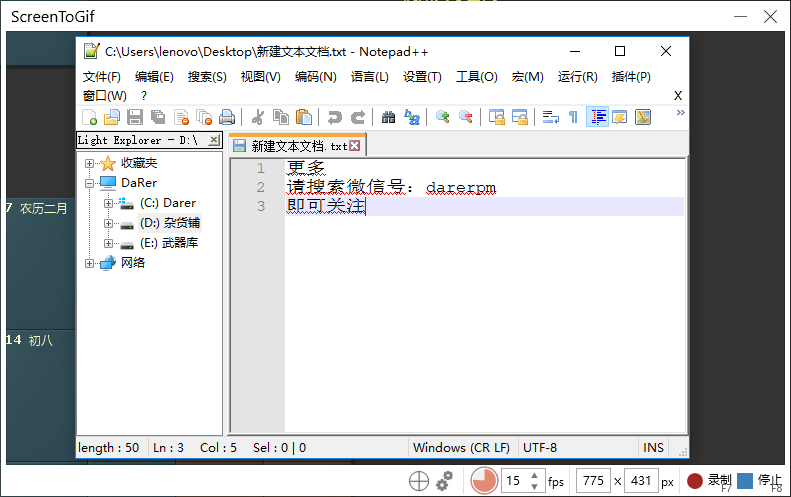Select the (E:) 武器库 drive
Screen dimensions: 791x497
coord(169,243)
